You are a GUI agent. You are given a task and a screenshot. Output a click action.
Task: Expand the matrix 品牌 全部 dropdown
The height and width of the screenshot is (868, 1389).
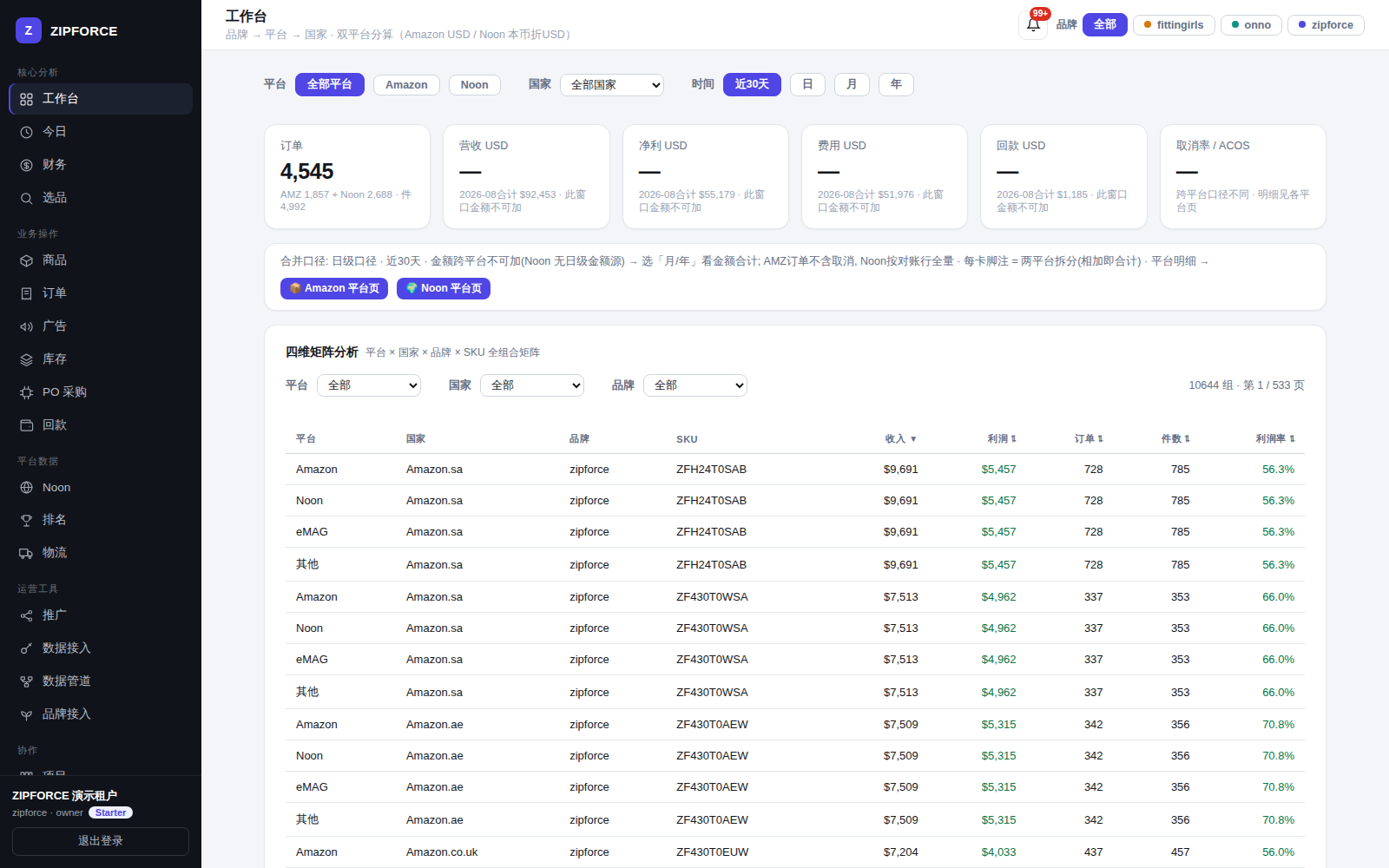pyautogui.click(x=695, y=385)
